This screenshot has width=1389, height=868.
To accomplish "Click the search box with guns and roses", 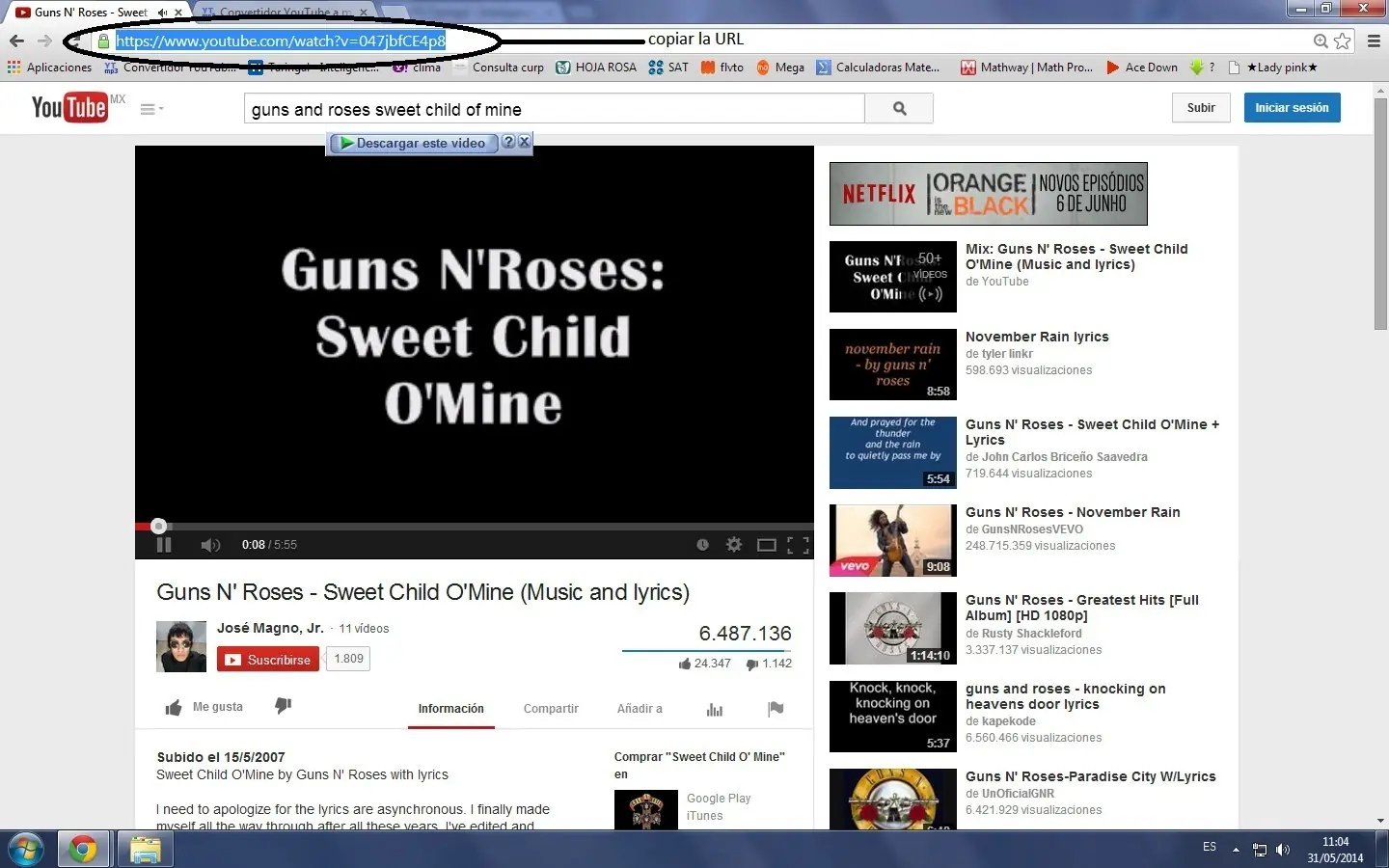I will [x=555, y=109].
